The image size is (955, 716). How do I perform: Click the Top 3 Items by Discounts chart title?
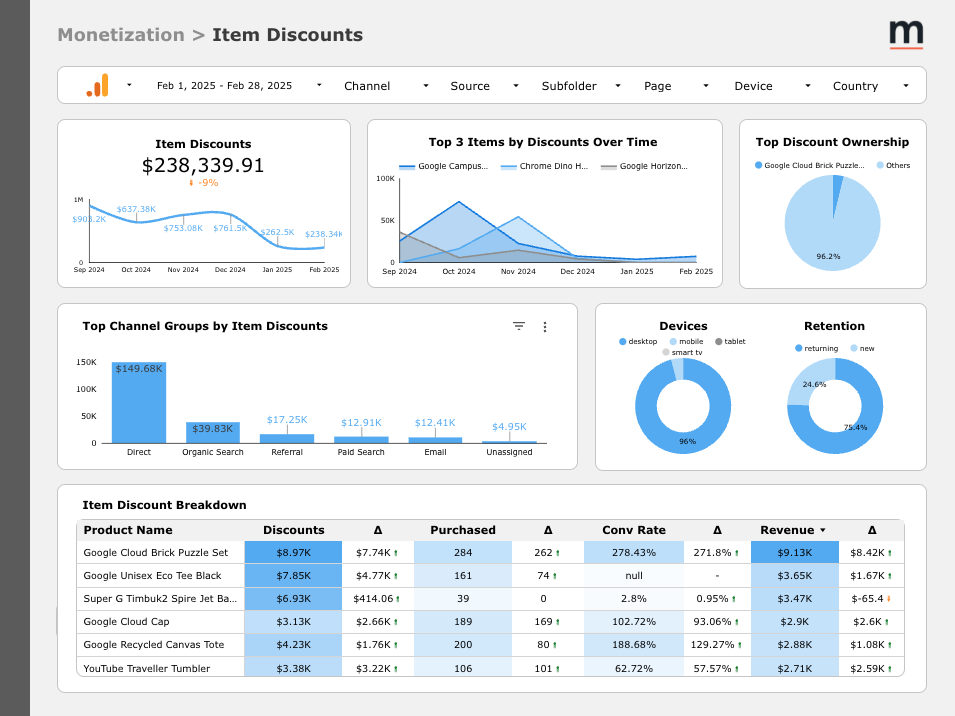pyautogui.click(x=543, y=142)
